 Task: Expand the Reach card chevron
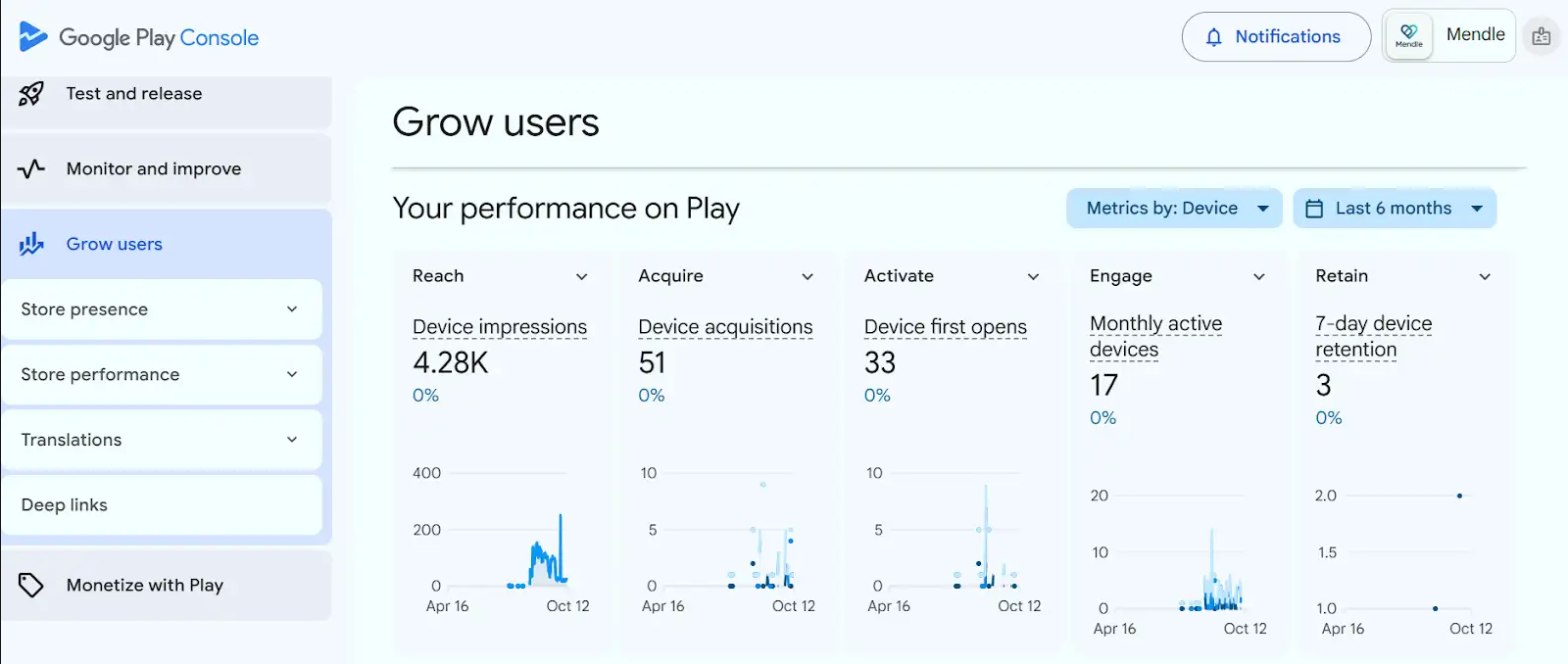[582, 277]
